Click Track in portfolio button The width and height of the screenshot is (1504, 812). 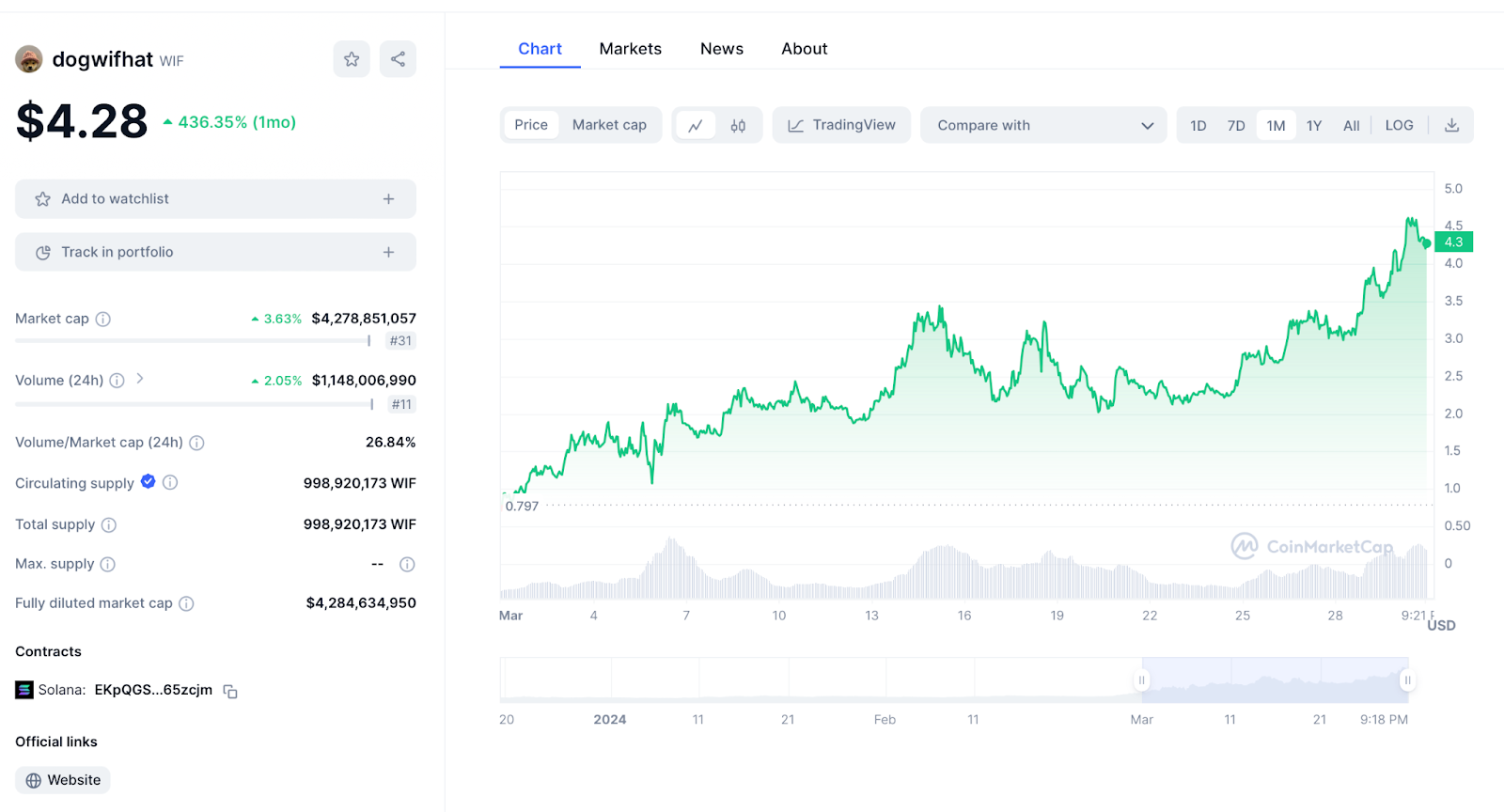(215, 252)
